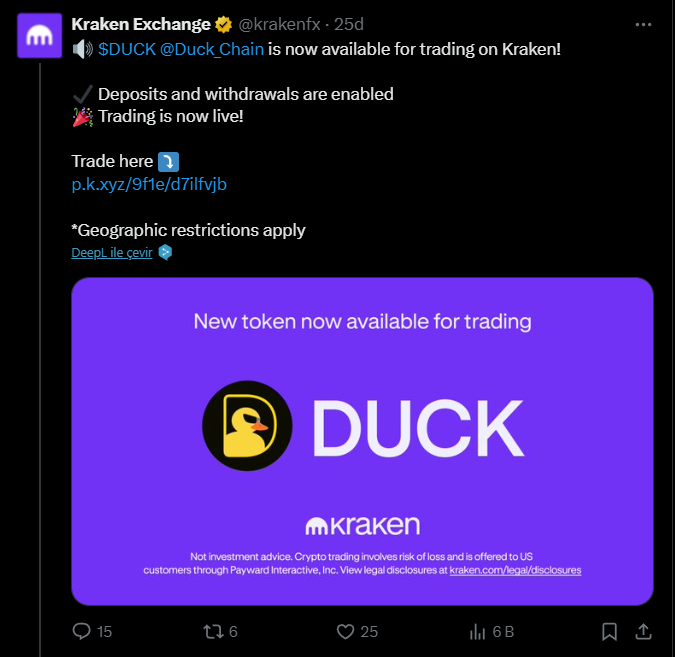This screenshot has width=675, height=657.
Task: Open the reply comment icon
Action: tap(82, 631)
